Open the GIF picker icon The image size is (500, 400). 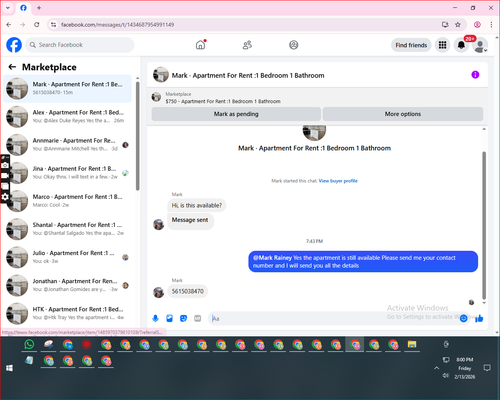point(198,318)
